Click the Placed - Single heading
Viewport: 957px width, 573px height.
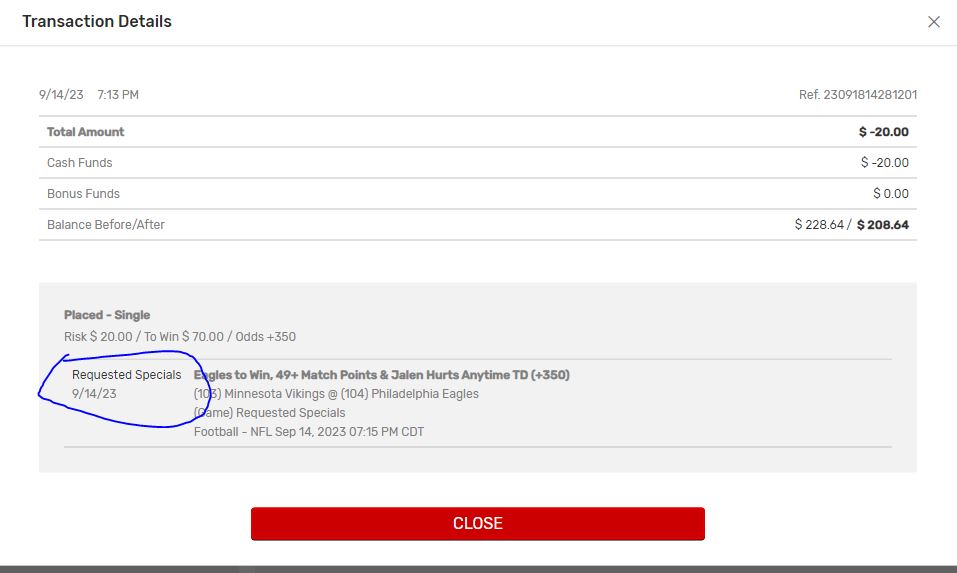[107, 315]
